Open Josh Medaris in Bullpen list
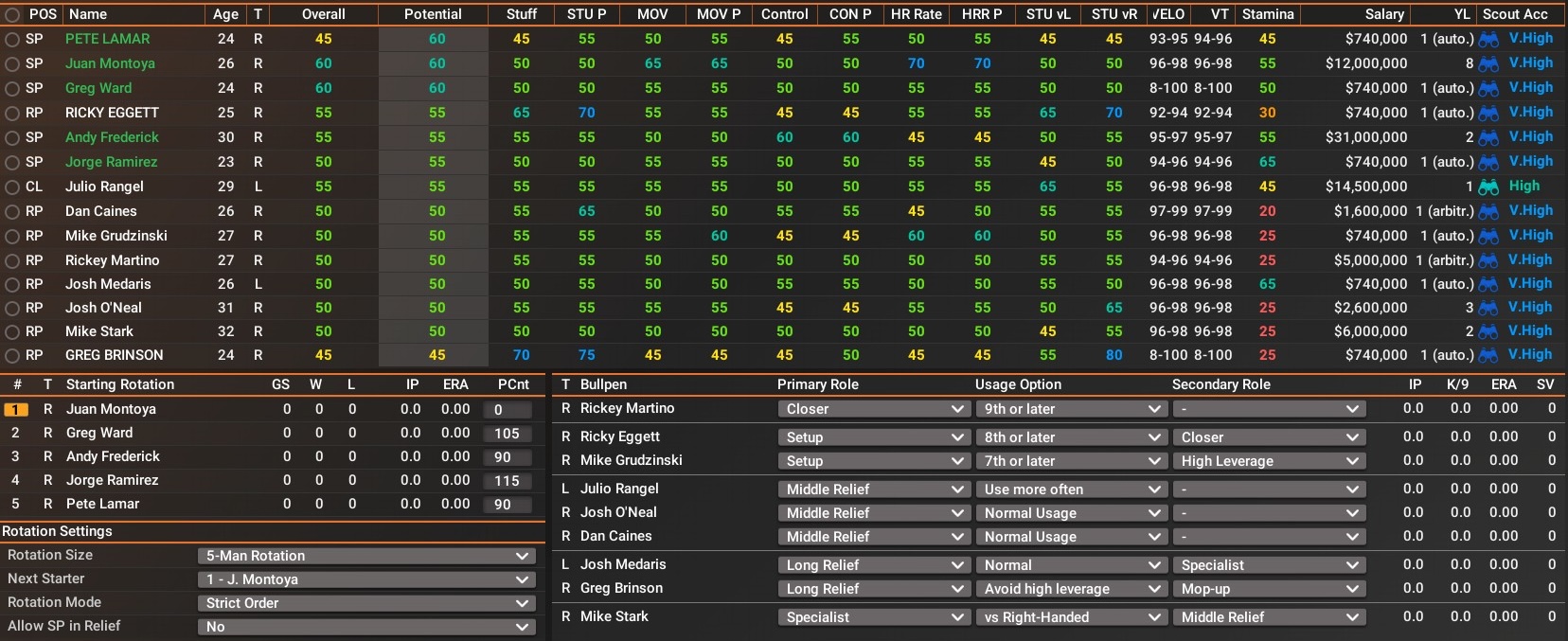Viewport: 1568px width, 641px height. pos(623,564)
